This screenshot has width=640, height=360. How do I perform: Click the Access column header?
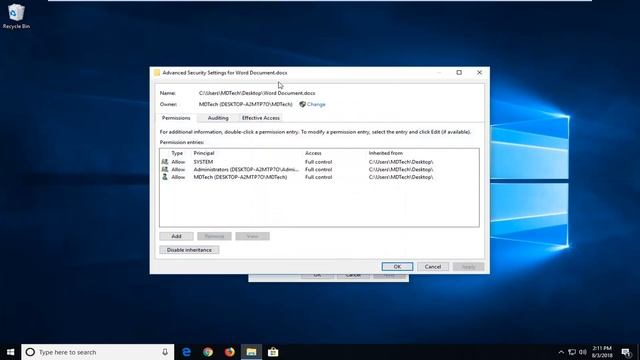point(313,153)
